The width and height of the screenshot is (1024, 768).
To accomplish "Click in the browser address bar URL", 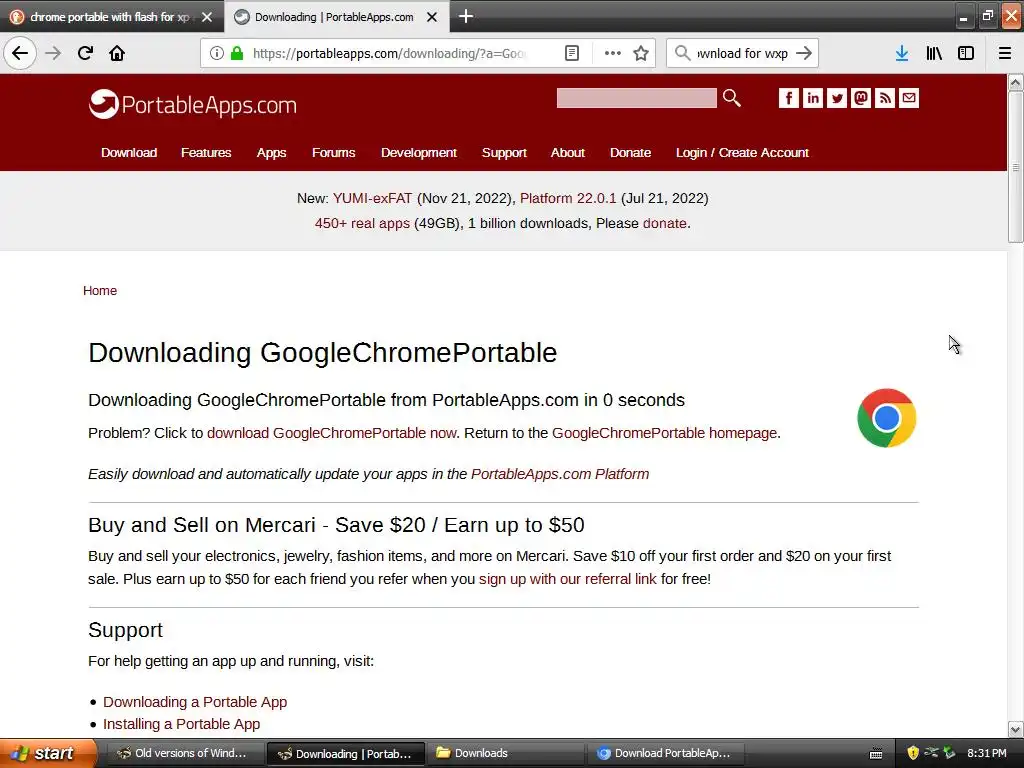I will point(389,53).
